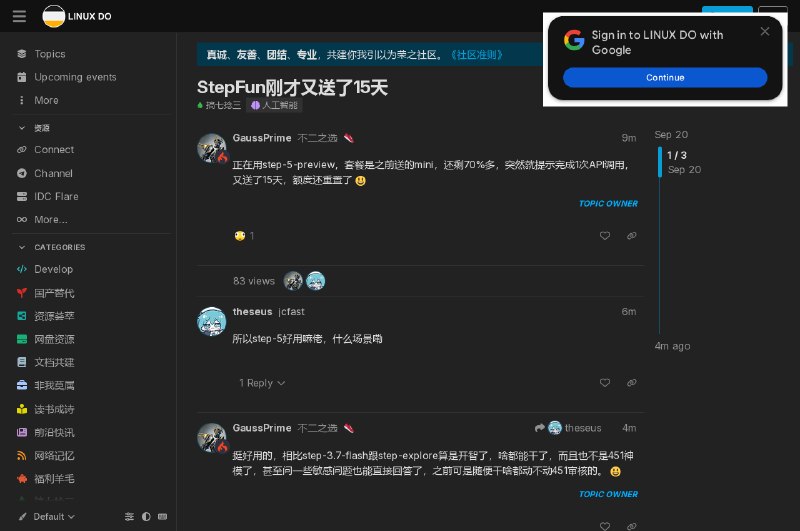Like the first post by GaussPrime

(605, 236)
